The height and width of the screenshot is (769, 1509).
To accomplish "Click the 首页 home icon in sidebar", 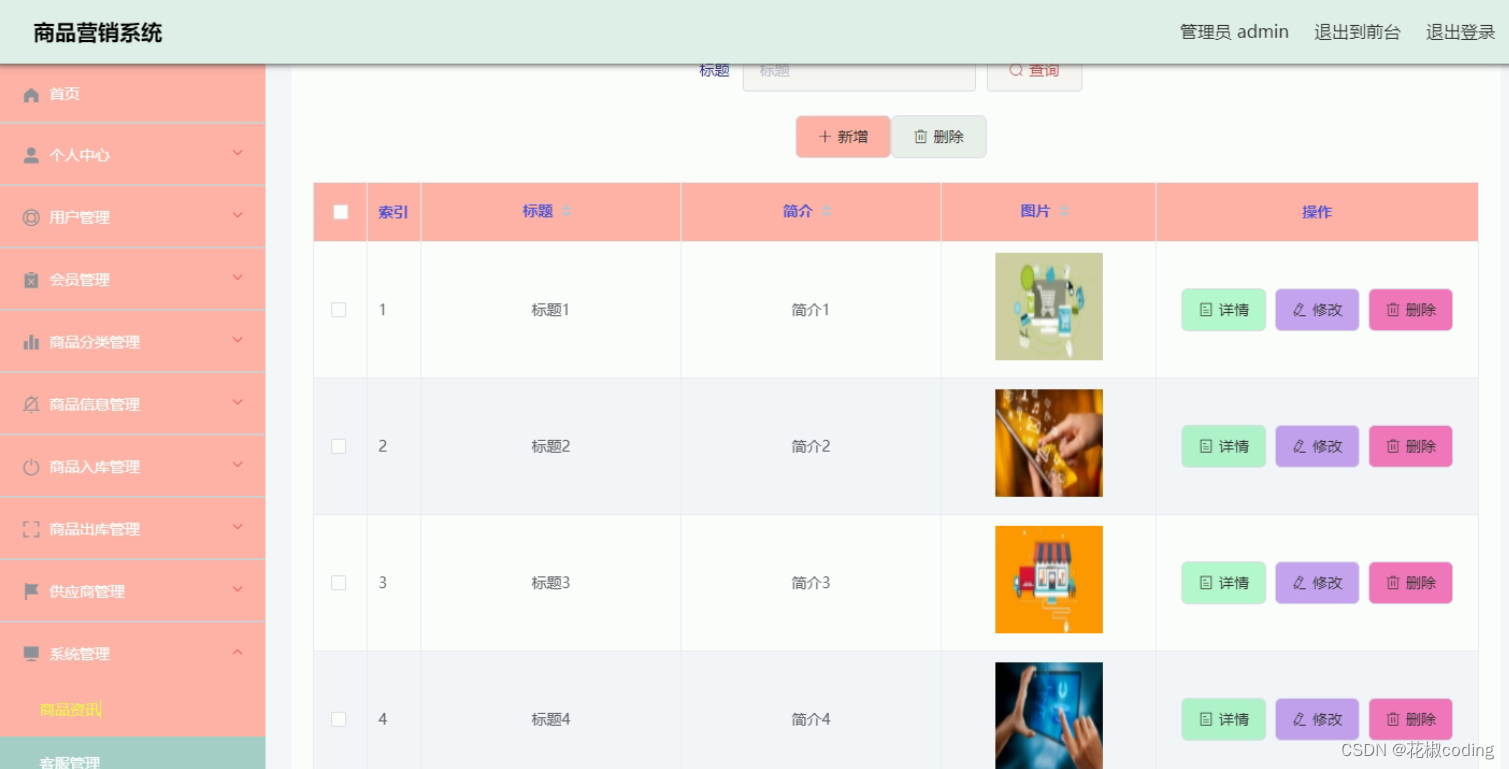I will [31, 94].
